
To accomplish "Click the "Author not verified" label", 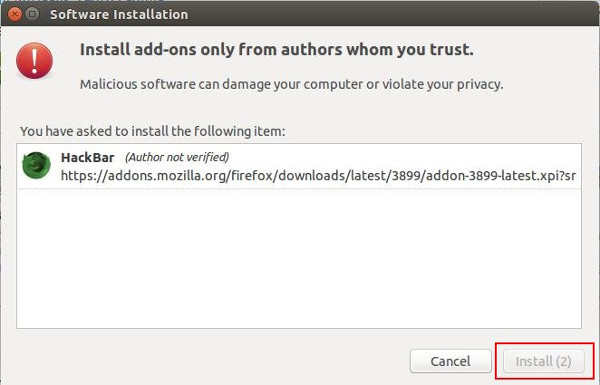I will (x=177, y=157).
